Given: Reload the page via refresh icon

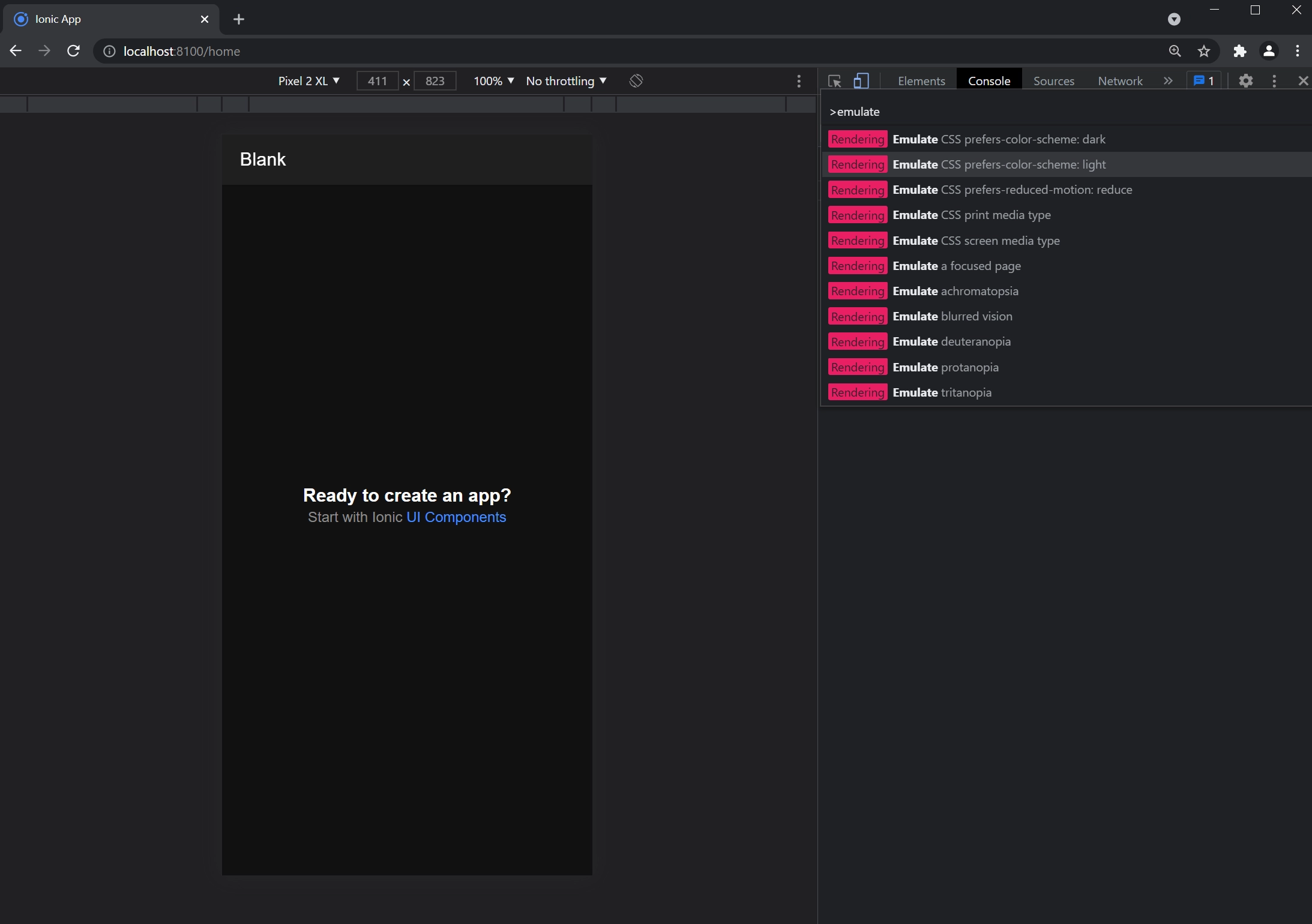Looking at the screenshot, I should tap(73, 50).
